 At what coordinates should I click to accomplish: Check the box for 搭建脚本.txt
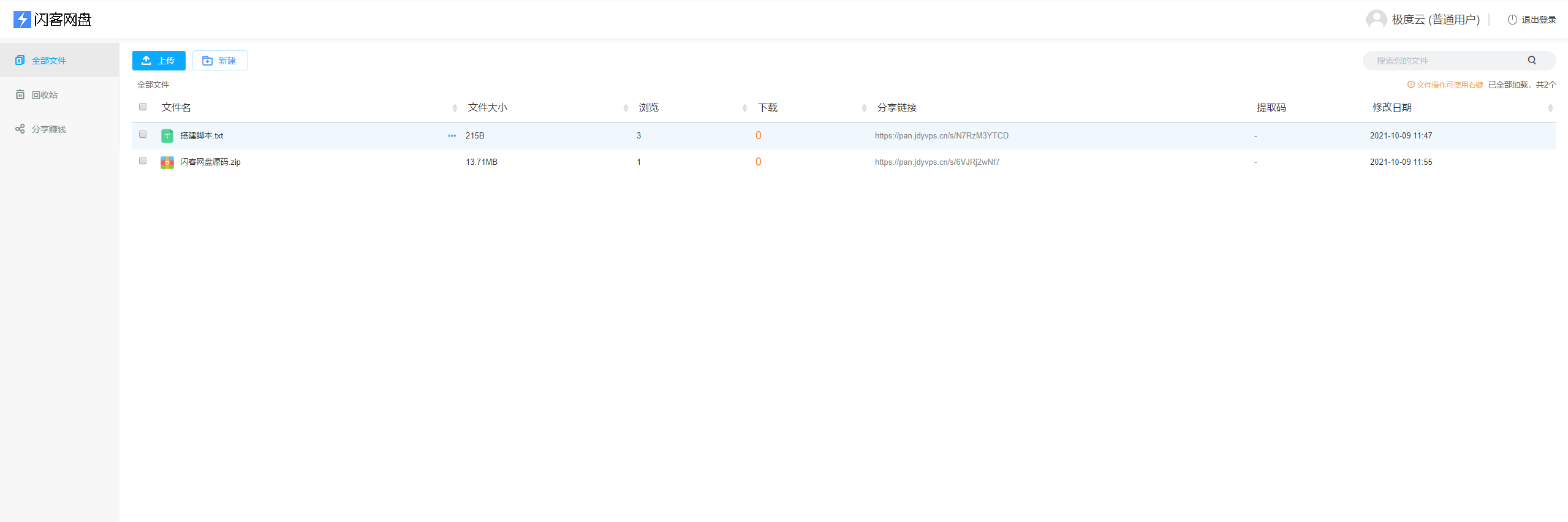click(x=143, y=135)
